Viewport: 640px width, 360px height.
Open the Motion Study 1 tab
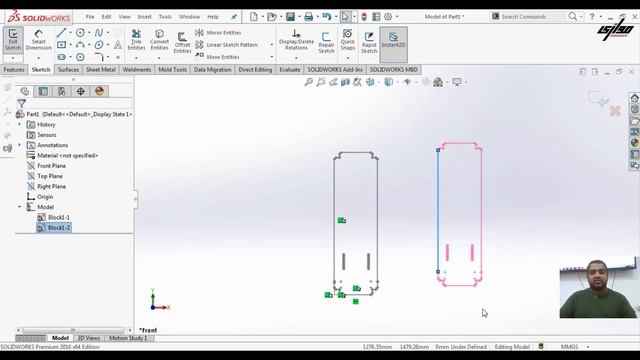[128, 338]
